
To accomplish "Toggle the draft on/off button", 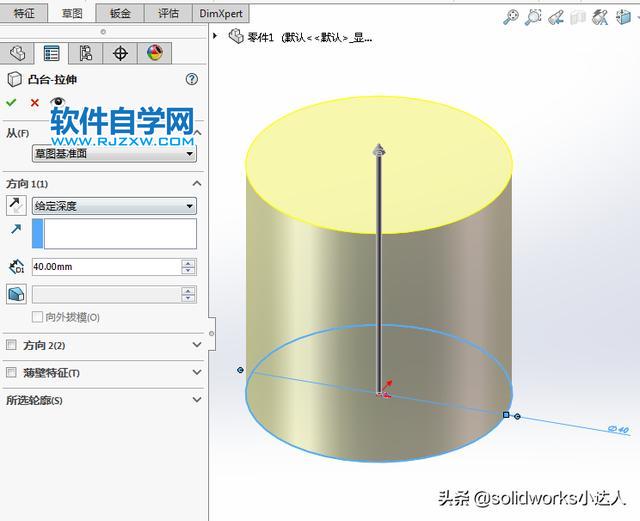I will [16, 294].
